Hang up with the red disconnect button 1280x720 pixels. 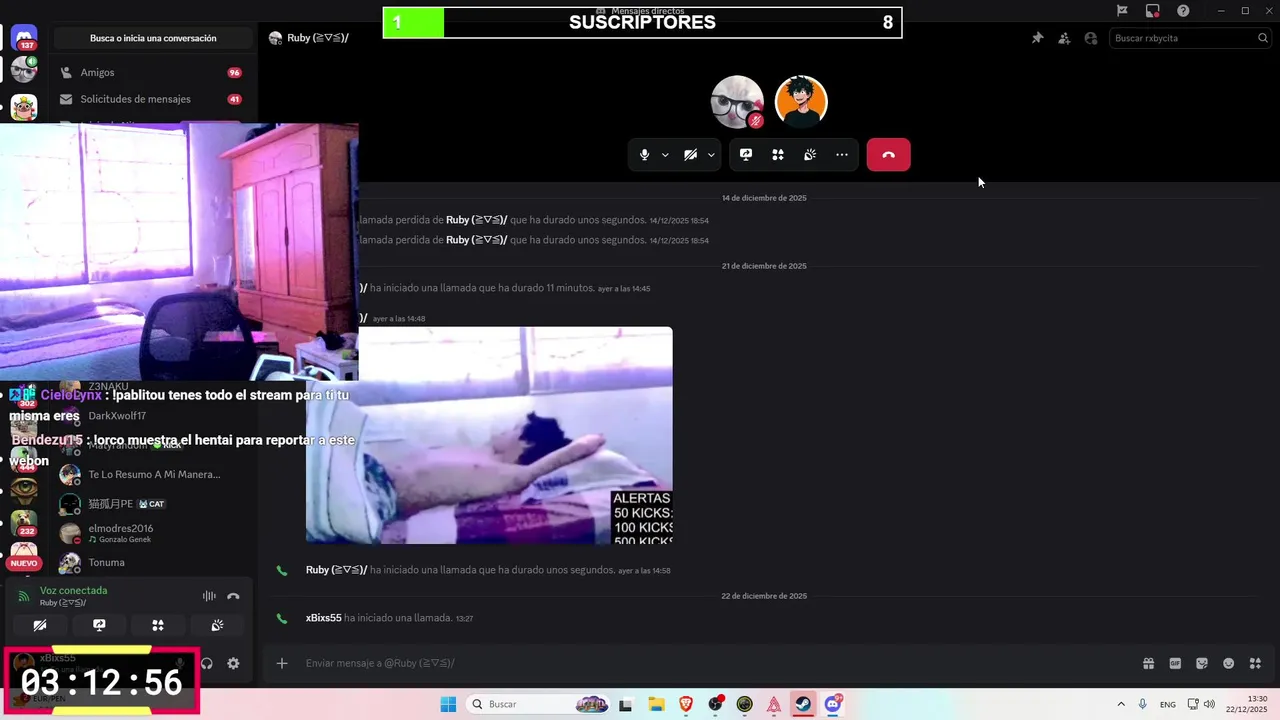click(x=888, y=155)
